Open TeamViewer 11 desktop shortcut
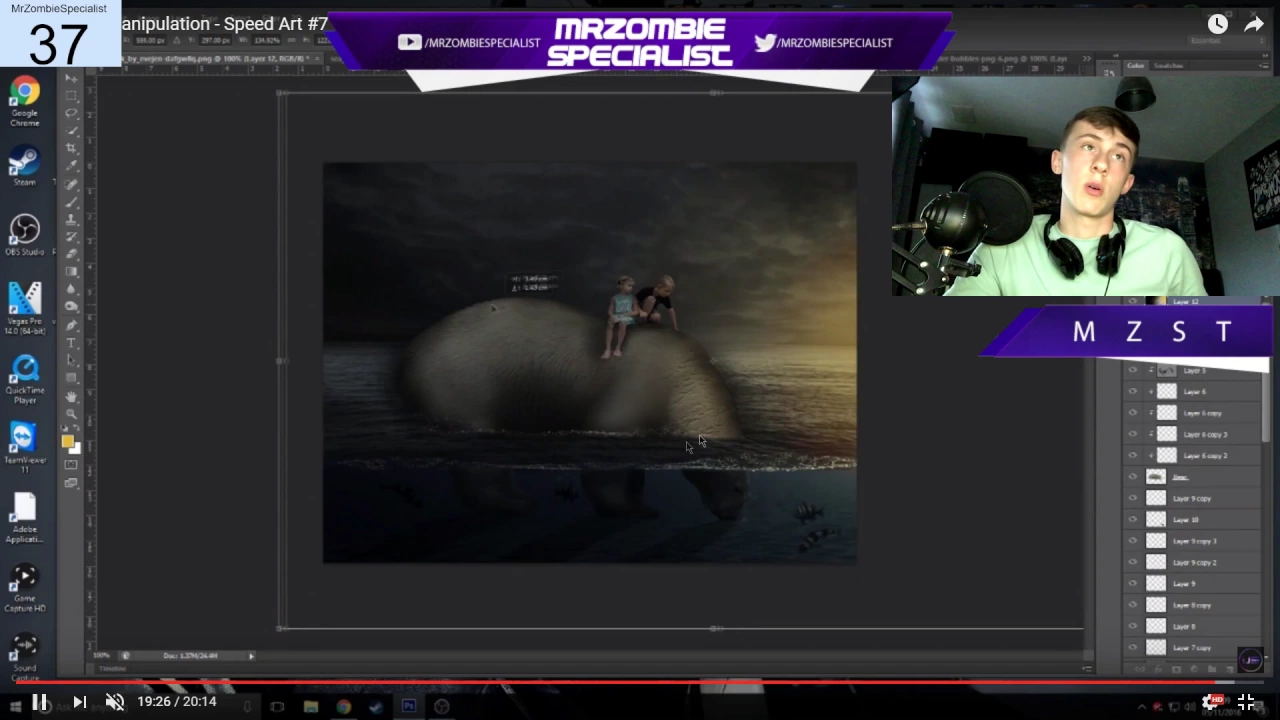Viewport: 1280px width, 720px height. click(x=25, y=446)
